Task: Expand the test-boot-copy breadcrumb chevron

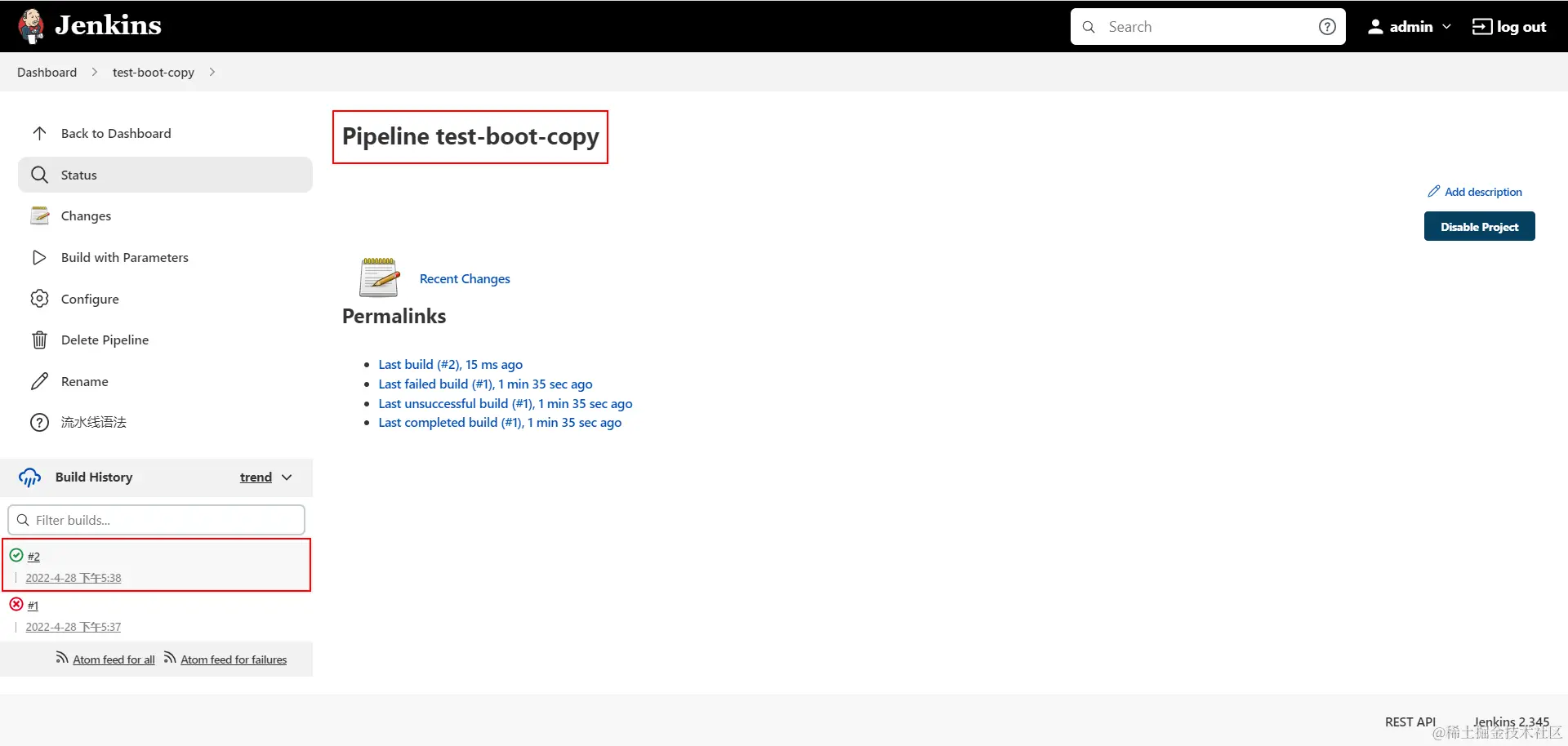Action: click(x=212, y=72)
